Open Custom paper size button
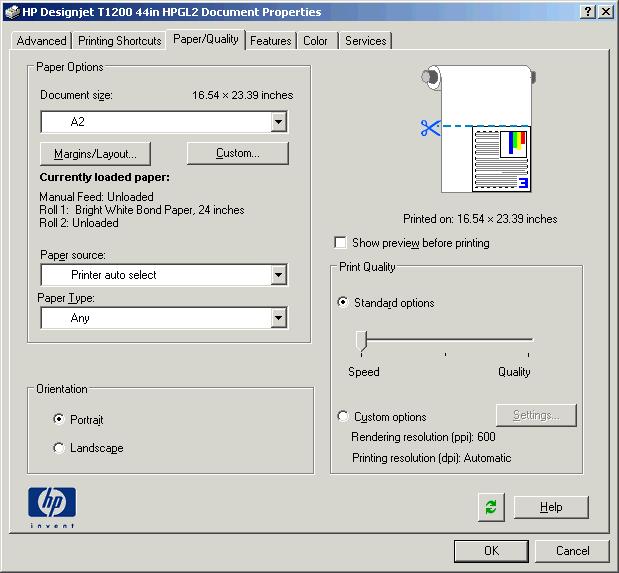 tap(238, 153)
